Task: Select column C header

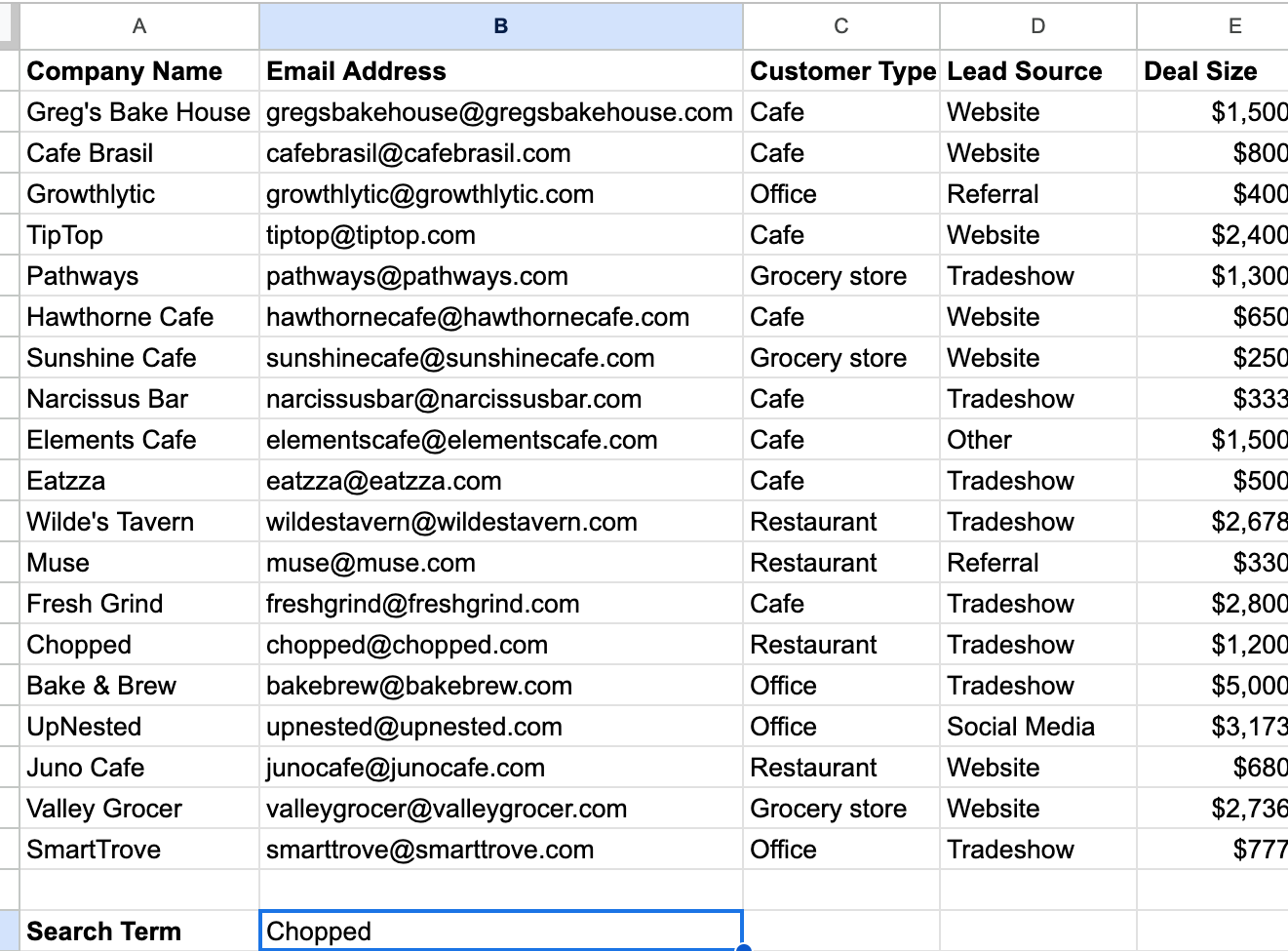Action: click(840, 26)
